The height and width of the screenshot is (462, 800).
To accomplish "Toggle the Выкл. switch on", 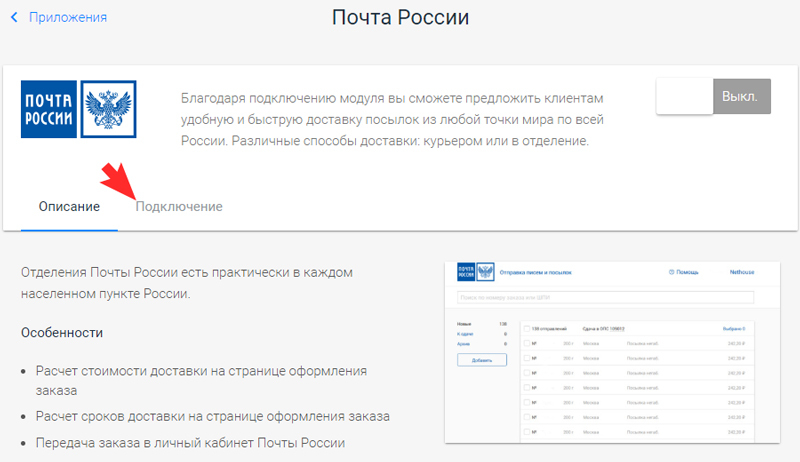I will point(713,96).
